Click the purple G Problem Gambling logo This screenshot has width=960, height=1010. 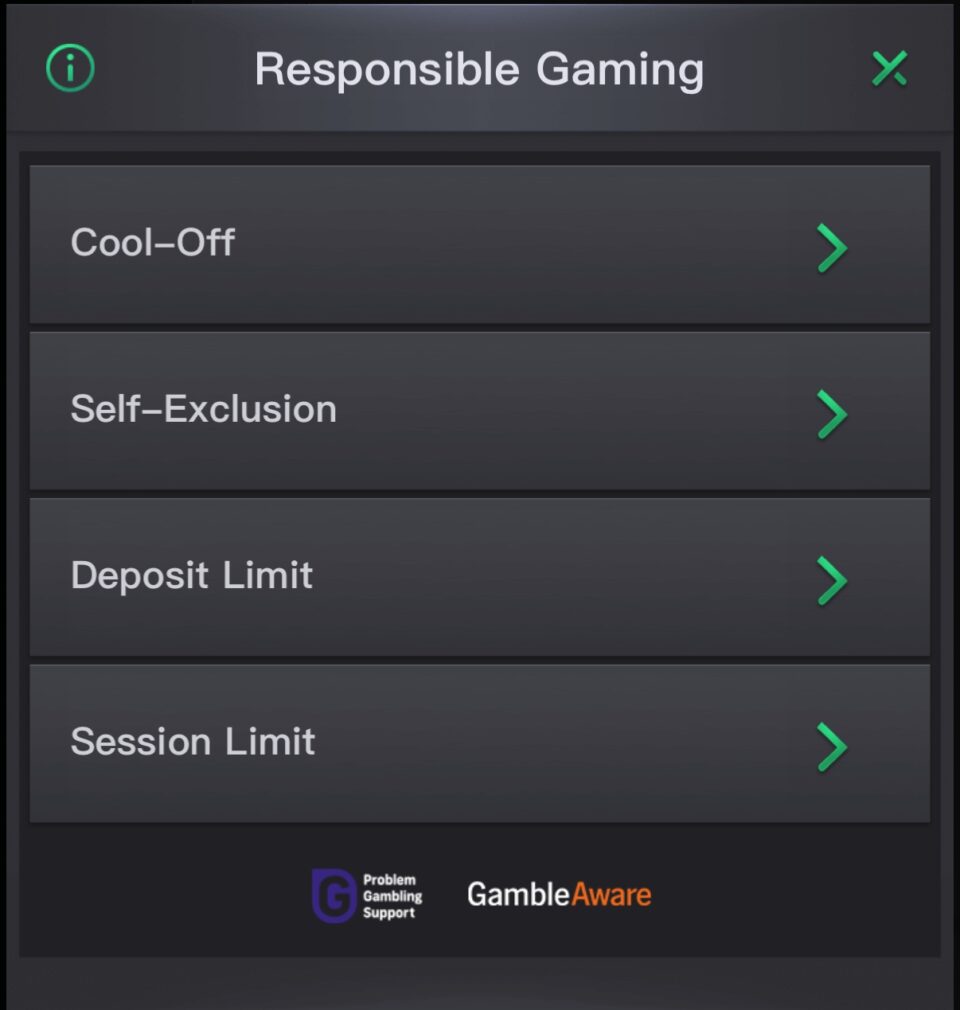click(x=334, y=895)
